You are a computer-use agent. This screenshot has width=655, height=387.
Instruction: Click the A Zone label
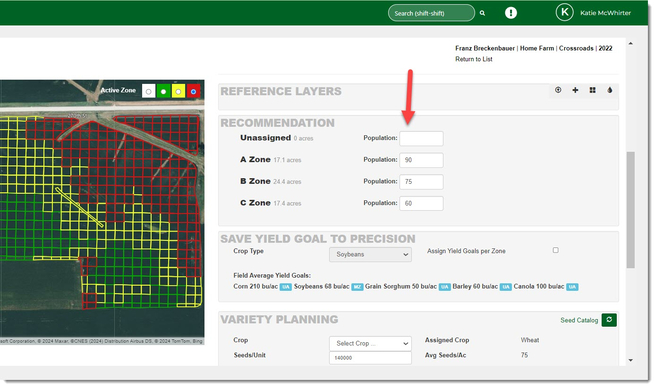[x=255, y=160]
